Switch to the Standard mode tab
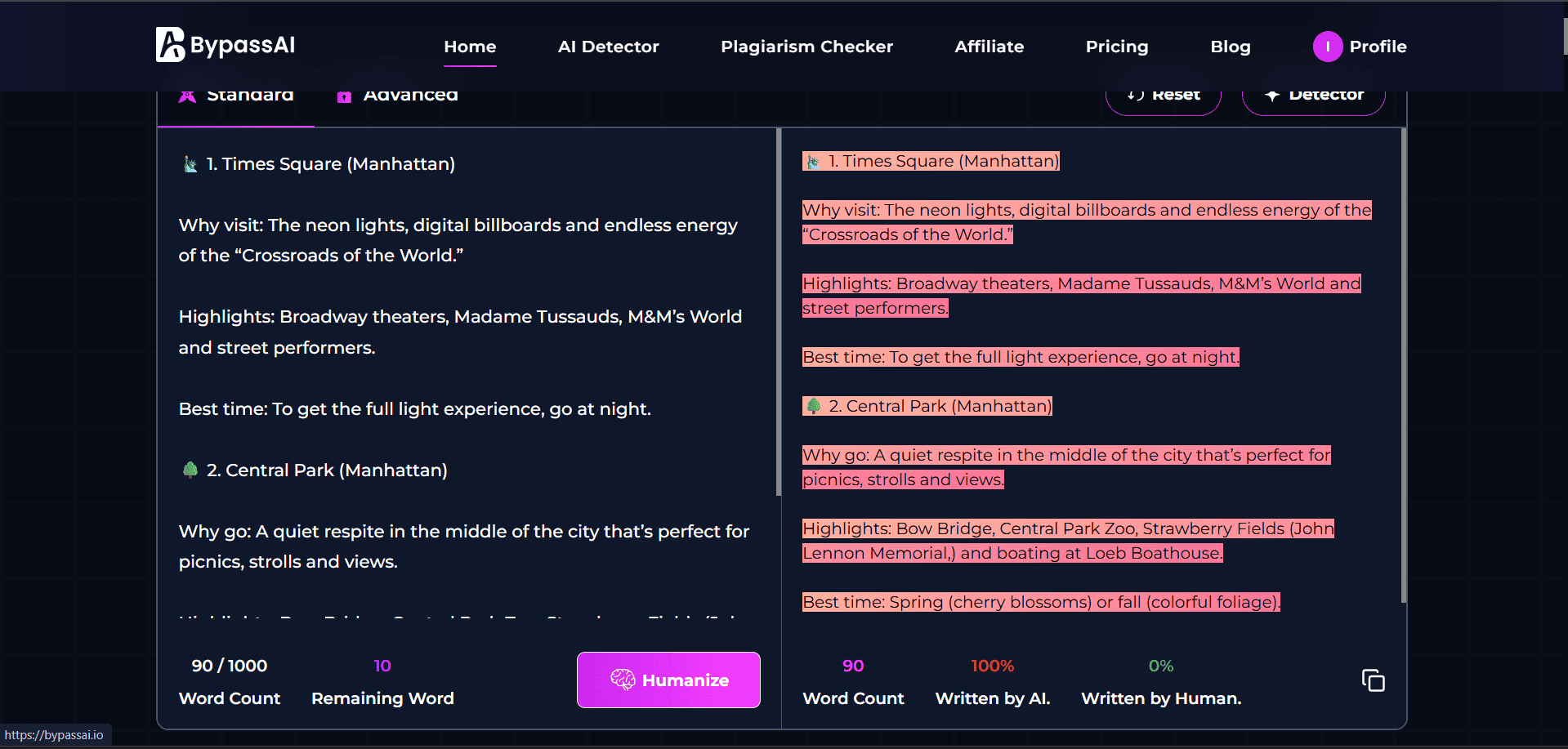The height and width of the screenshot is (749, 1568). pos(236,96)
